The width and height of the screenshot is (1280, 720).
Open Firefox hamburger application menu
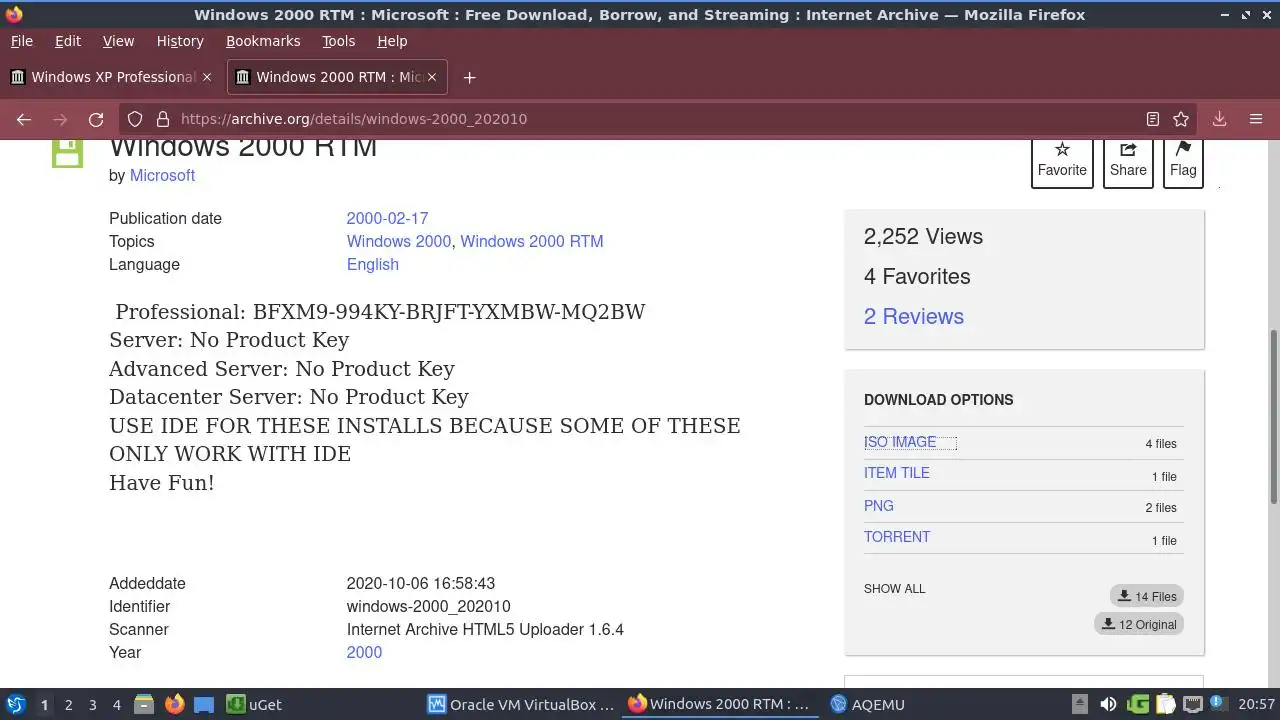pos(1256,119)
